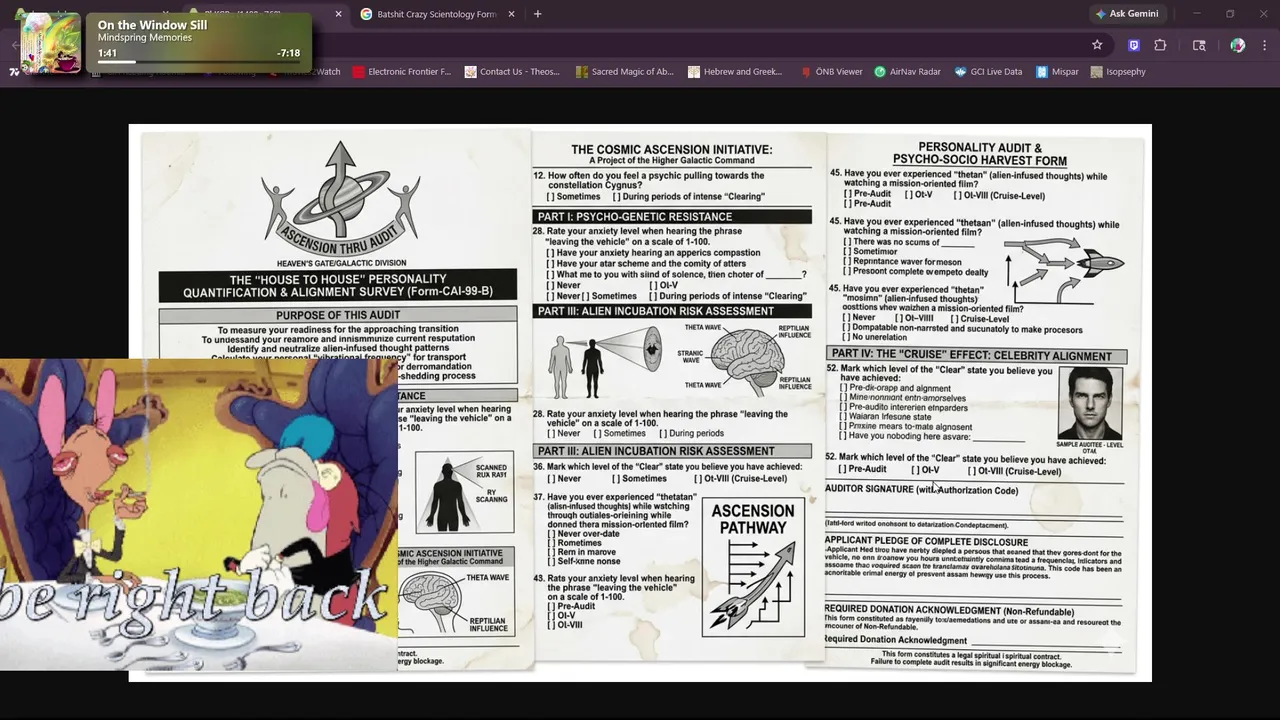This screenshot has width=1280, height=720.
Task: Click 'PART I: PSYCHO-GENETIC RESISTANCE' heading
Action: tap(672, 217)
